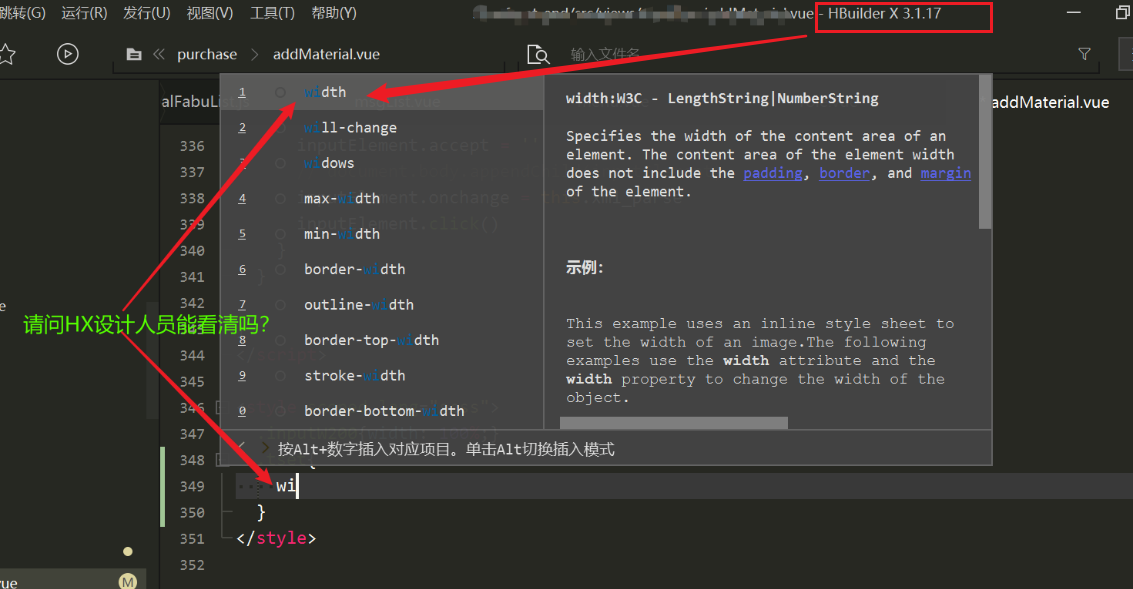Click the yellow right chevron in the hint bar
This screenshot has width=1133, height=589.
(x=265, y=449)
